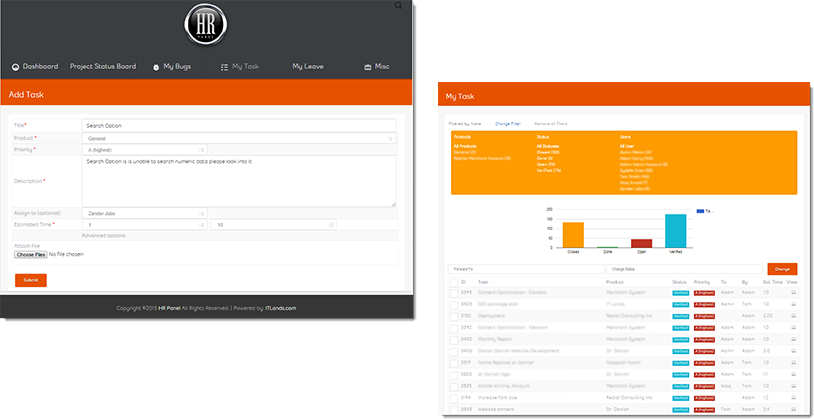Click the view icon for task 3535
814x419 pixels.
tap(793, 386)
